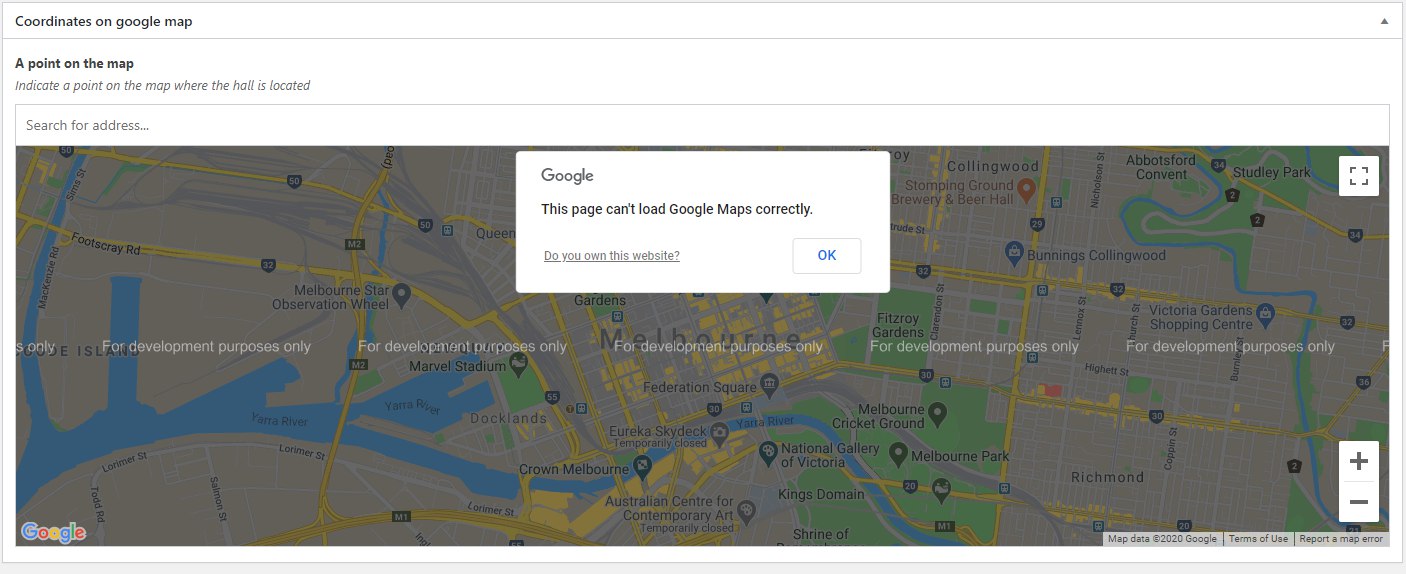Click the Google logo on the map
The width and height of the screenshot is (1406, 574).
pos(53,532)
